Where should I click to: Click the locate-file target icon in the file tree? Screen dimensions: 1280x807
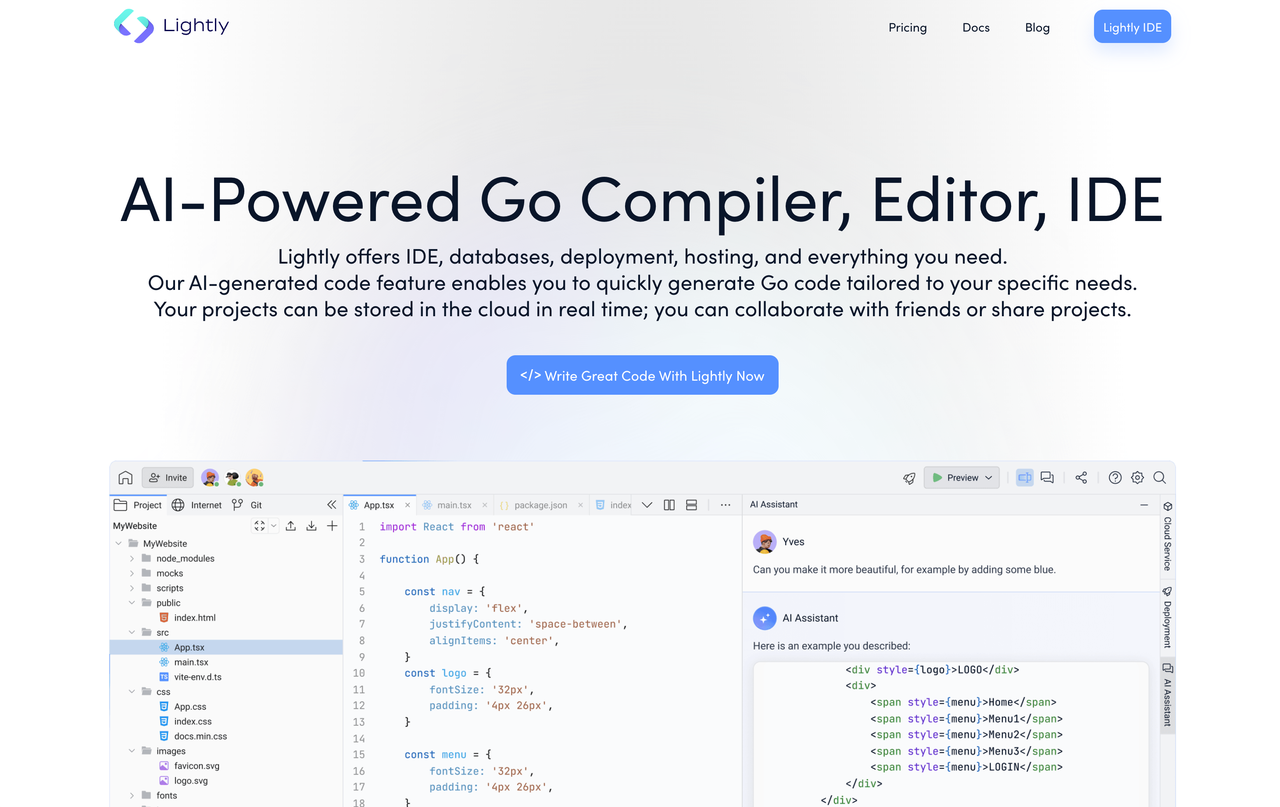click(260, 526)
